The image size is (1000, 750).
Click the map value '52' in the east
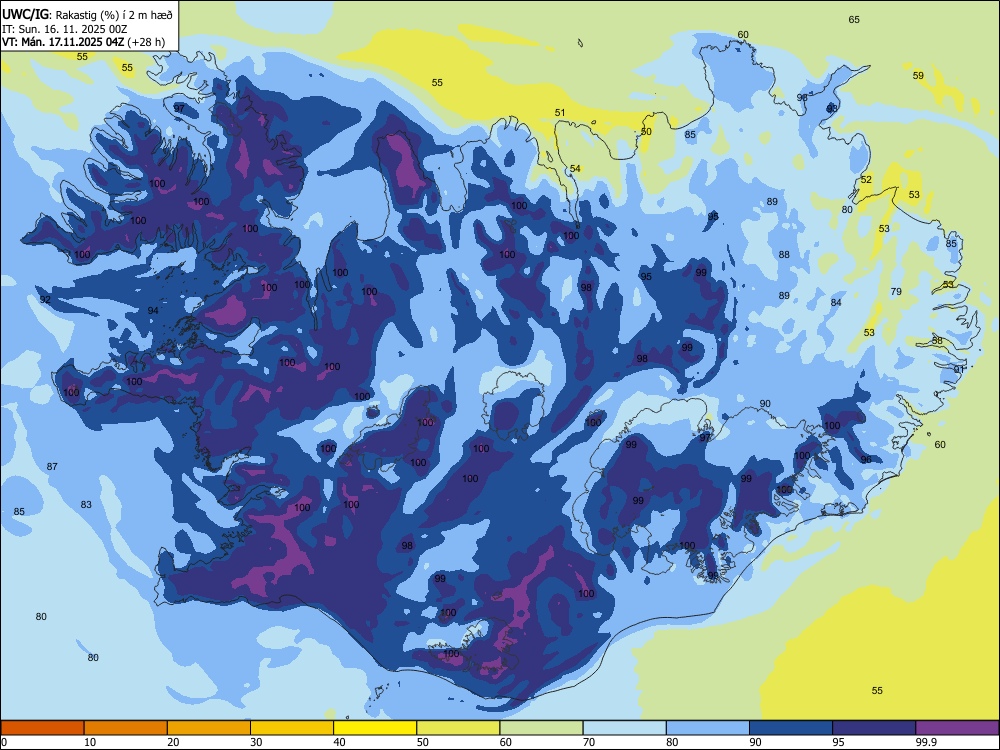[x=866, y=179]
